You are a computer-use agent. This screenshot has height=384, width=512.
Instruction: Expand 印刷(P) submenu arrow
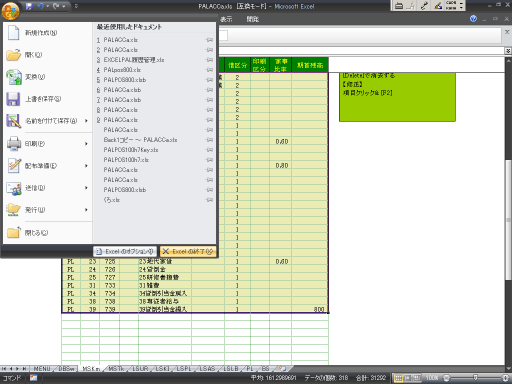click(x=86, y=144)
